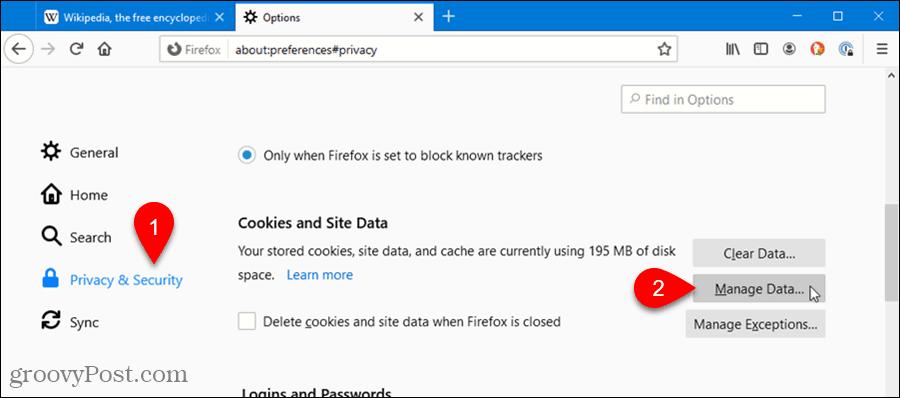Screen dimensions: 900x398
Task: Open the Sync settings category
Action: point(70,322)
